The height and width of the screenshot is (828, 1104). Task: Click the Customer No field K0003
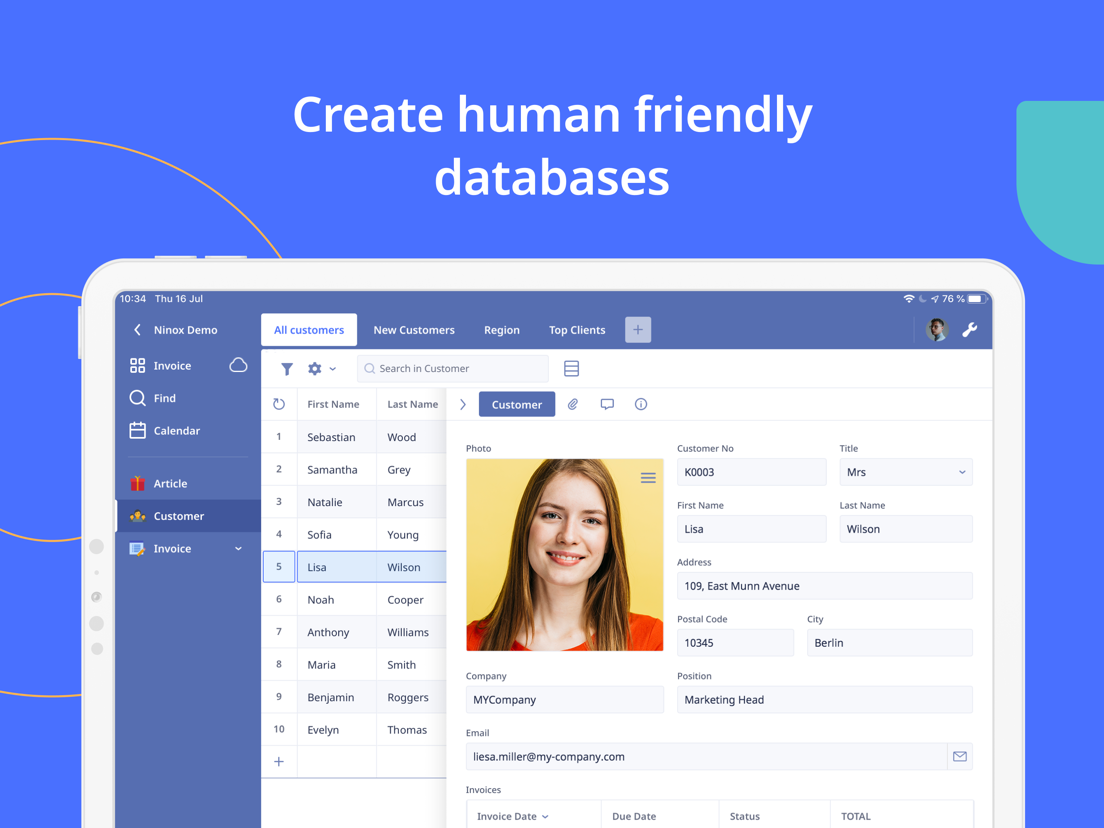[x=751, y=472]
